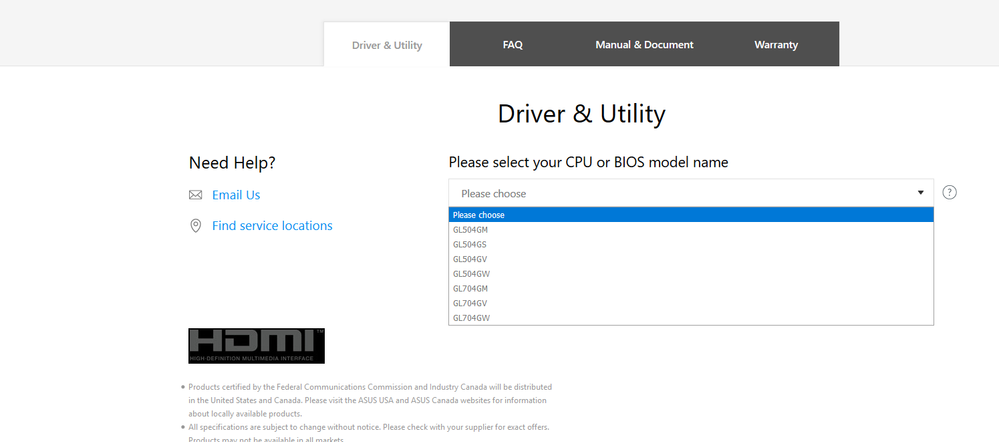Open the Manual & Document tab
This screenshot has width=999, height=442.
644,45
